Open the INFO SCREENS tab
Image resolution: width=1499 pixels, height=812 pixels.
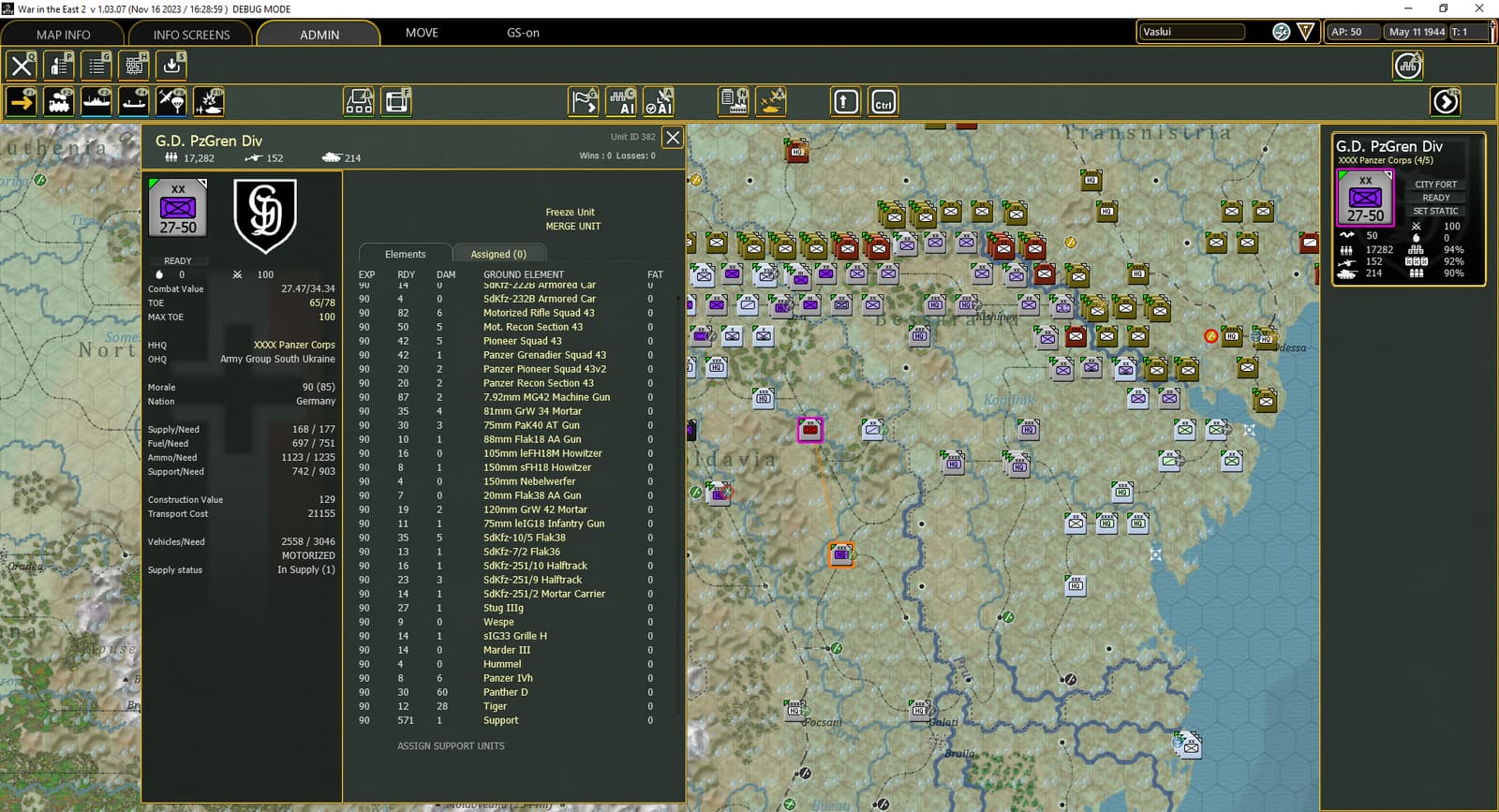click(191, 35)
